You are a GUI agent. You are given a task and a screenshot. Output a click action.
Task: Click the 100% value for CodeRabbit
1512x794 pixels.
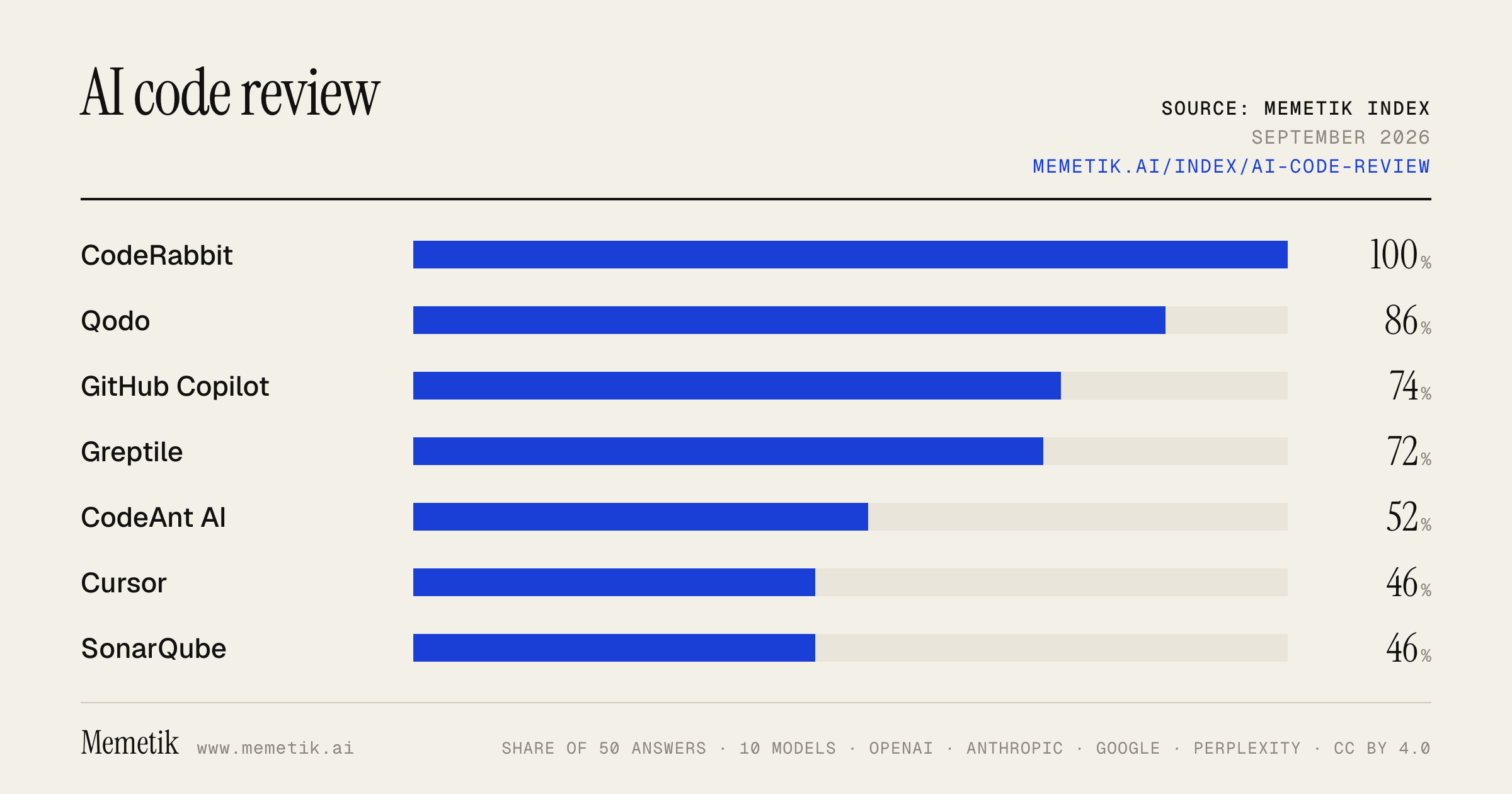1400,255
